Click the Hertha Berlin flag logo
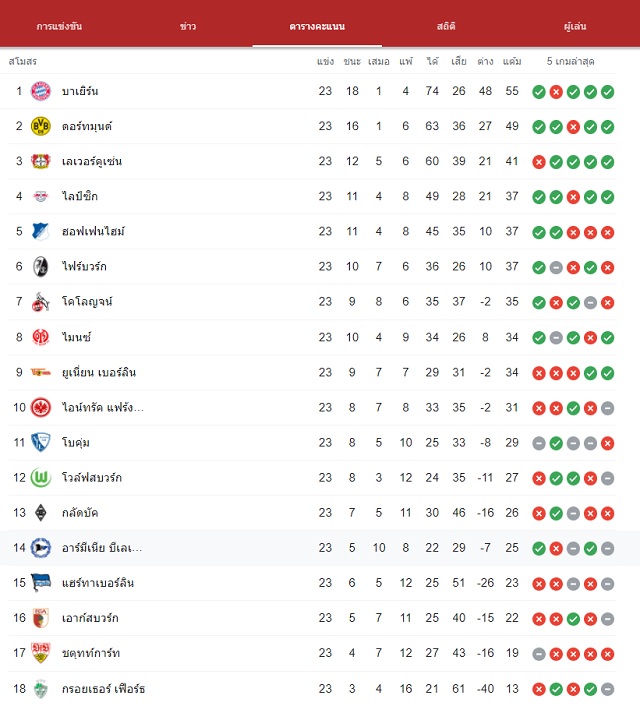The image size is (640, 713). [40, 582]
